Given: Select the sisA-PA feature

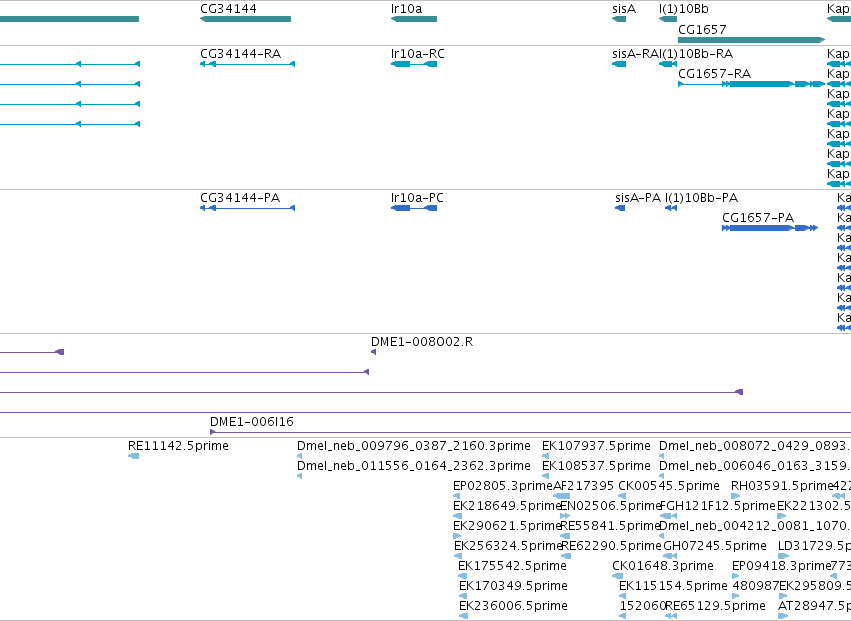Looking at the screenshot, I should pos(620,208).
